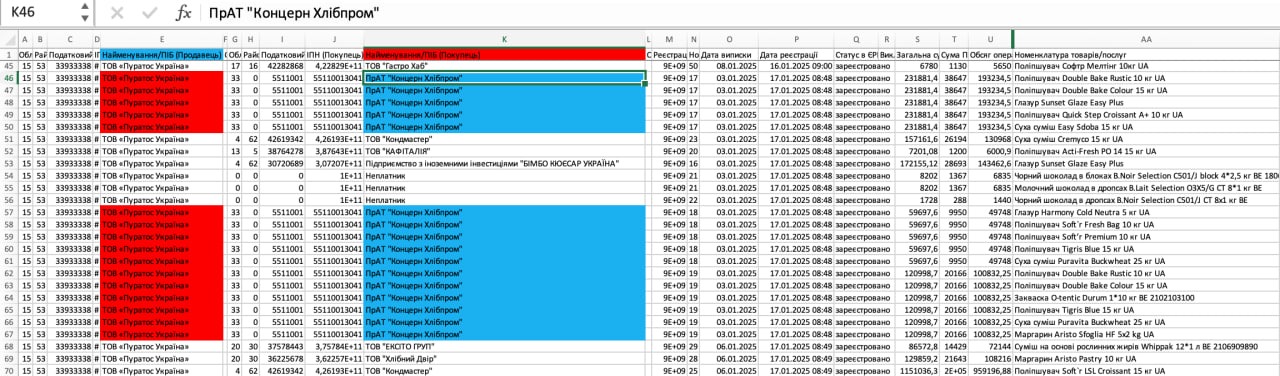This screenshot has width=1280, height=376.
Task: Select row 57 header number
Action: pos(9,212)
